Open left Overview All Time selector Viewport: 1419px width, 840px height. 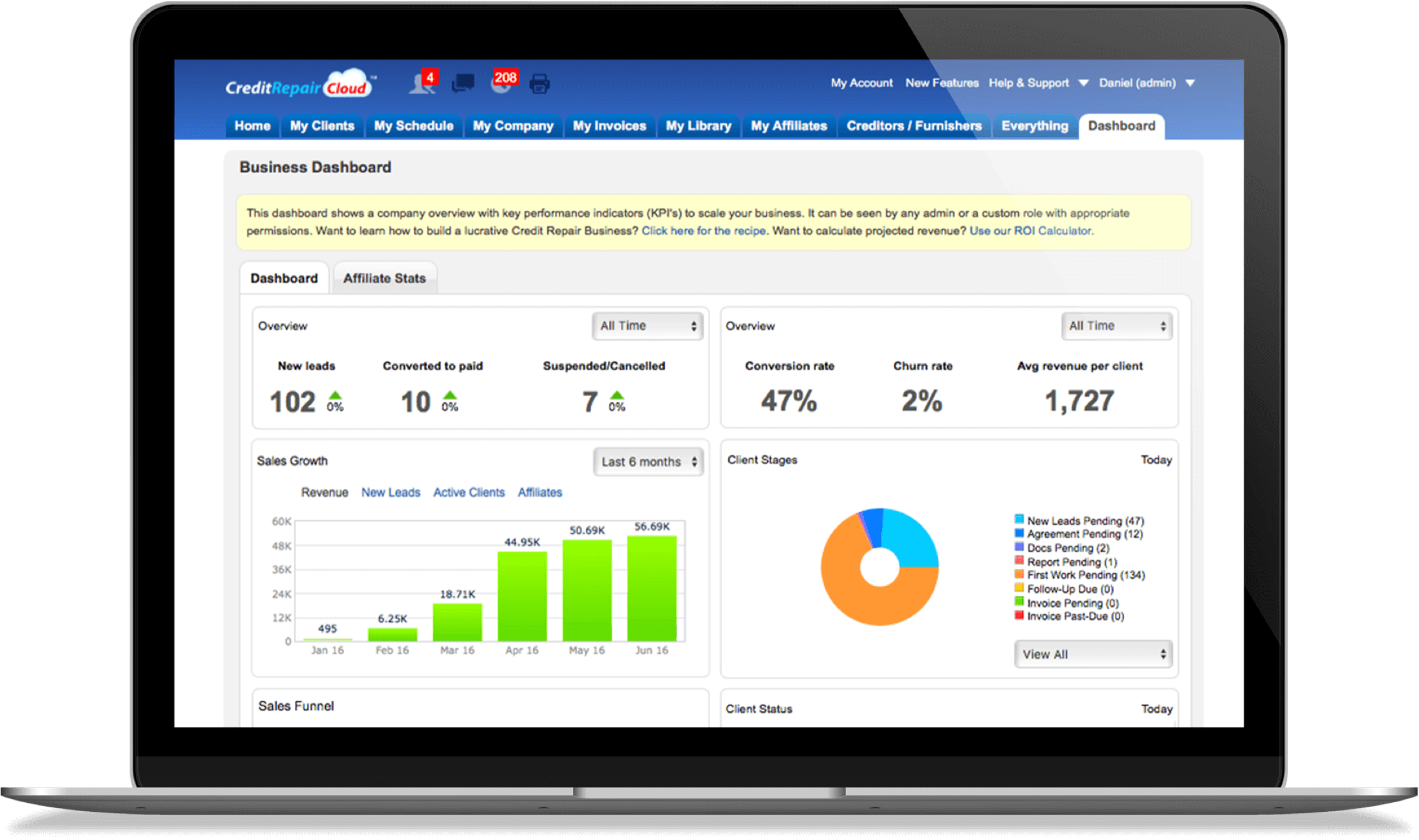click(647, 326)
